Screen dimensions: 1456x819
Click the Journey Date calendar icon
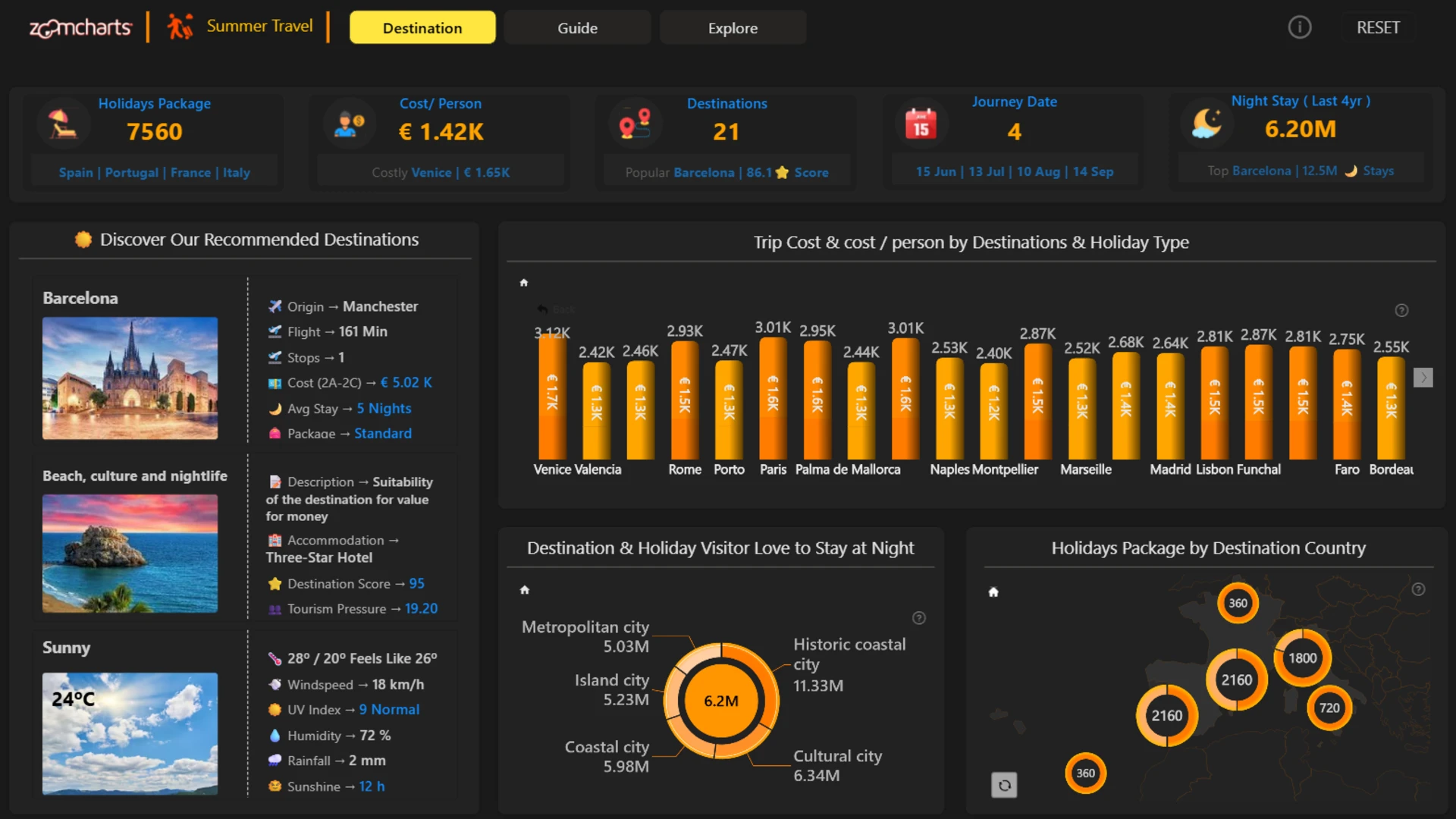click(921, 124)
